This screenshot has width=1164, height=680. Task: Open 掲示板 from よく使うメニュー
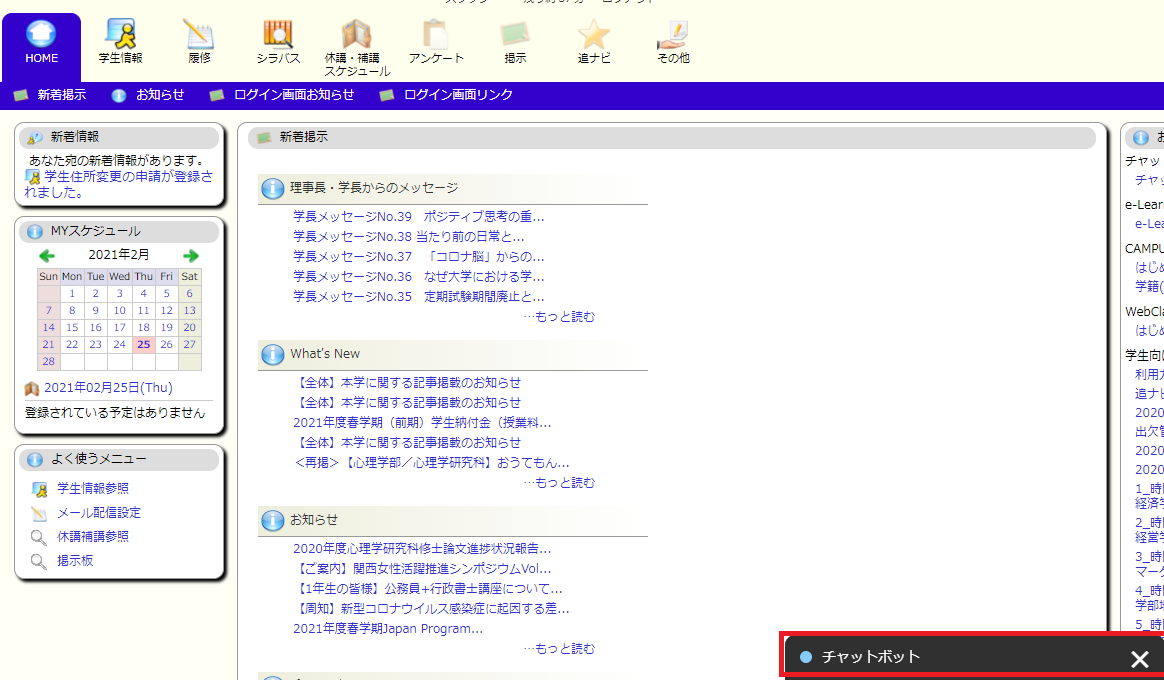[x=75, y=561]
